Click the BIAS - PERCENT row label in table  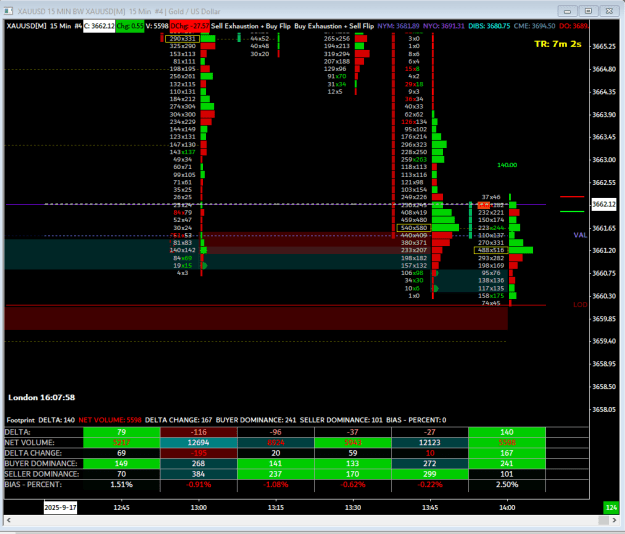click(33, 485)
